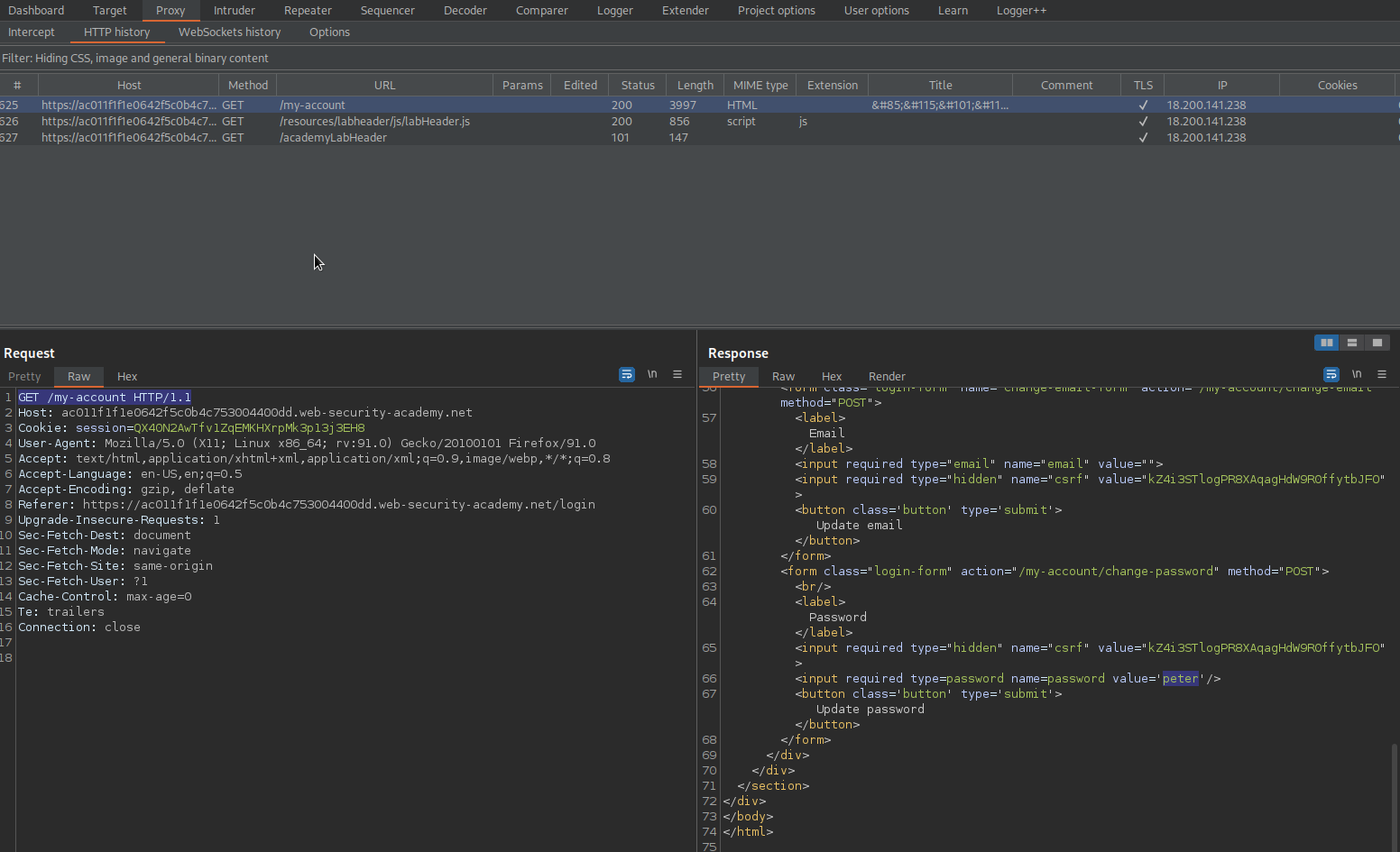Screen dimensions: 1400x852
Task: Sort history by Host column
Action: pos(129,85)
